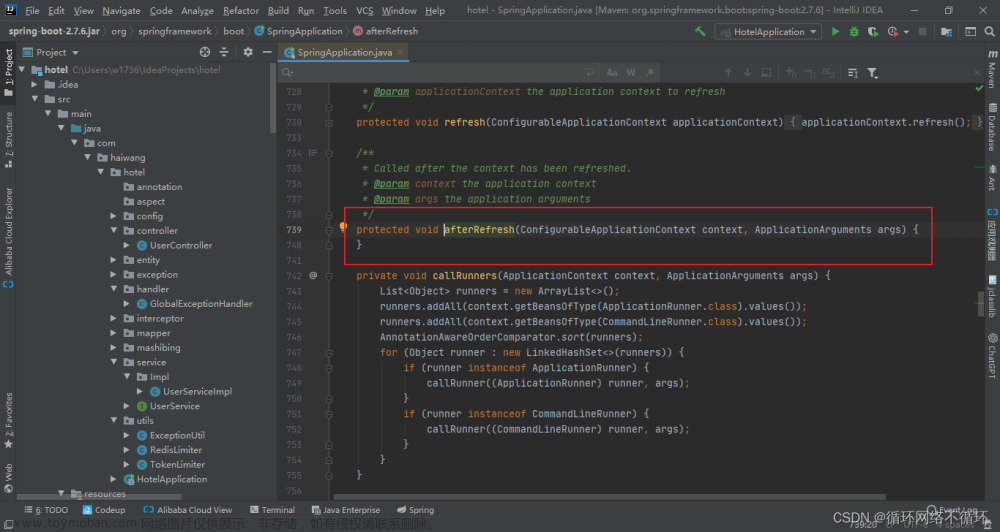1000x532 pixels.
Task: Build the project with the hammer icon
Action: click(x=700, y=31)
